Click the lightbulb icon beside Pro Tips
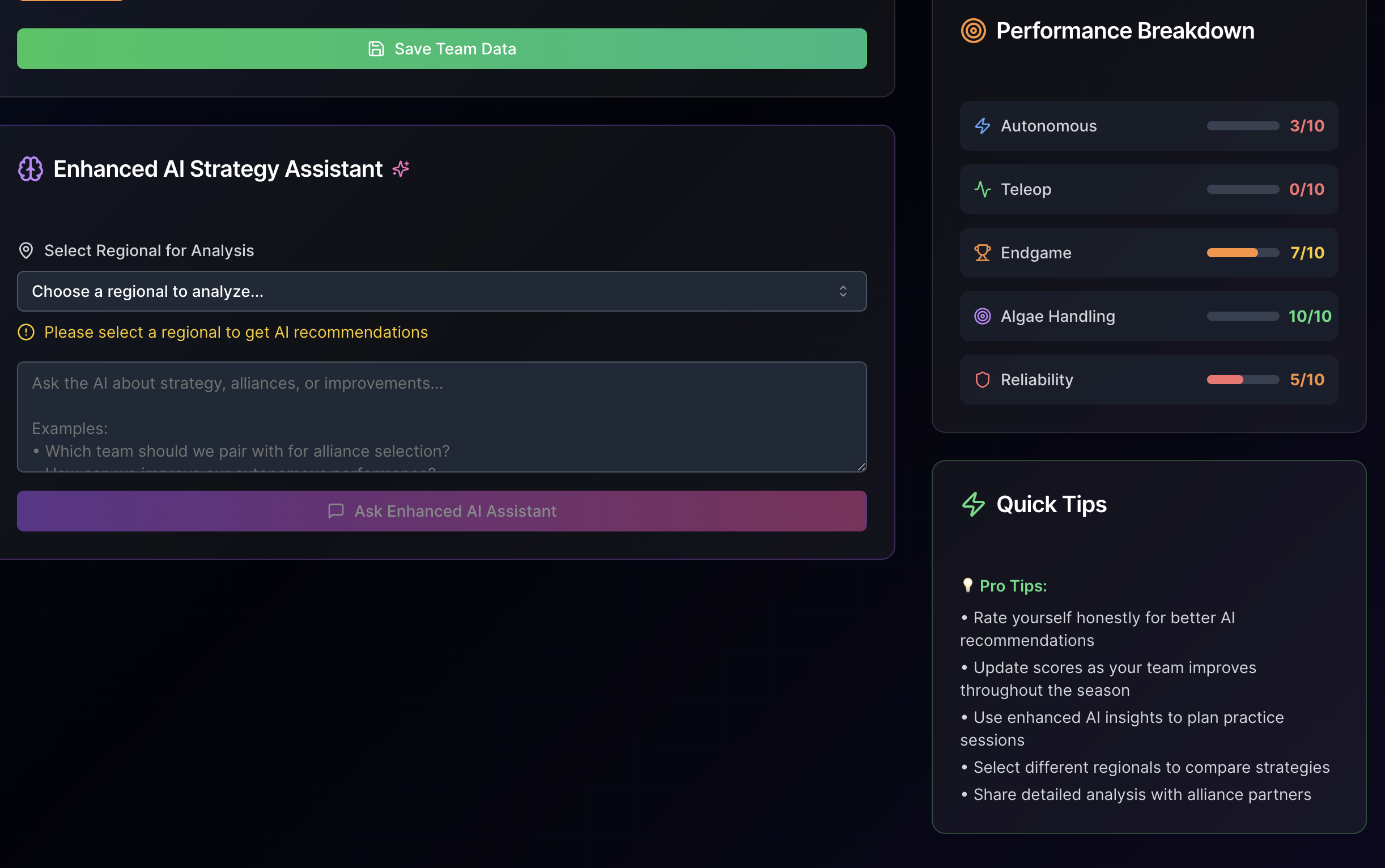The width and height of the screenshot is (1385, 868). [967, 585]
